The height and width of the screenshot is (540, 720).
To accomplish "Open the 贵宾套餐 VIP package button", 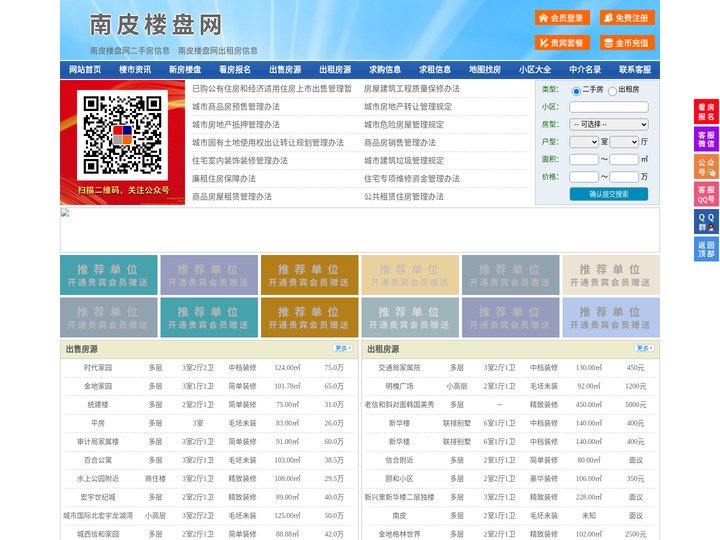I will point(562,43).
